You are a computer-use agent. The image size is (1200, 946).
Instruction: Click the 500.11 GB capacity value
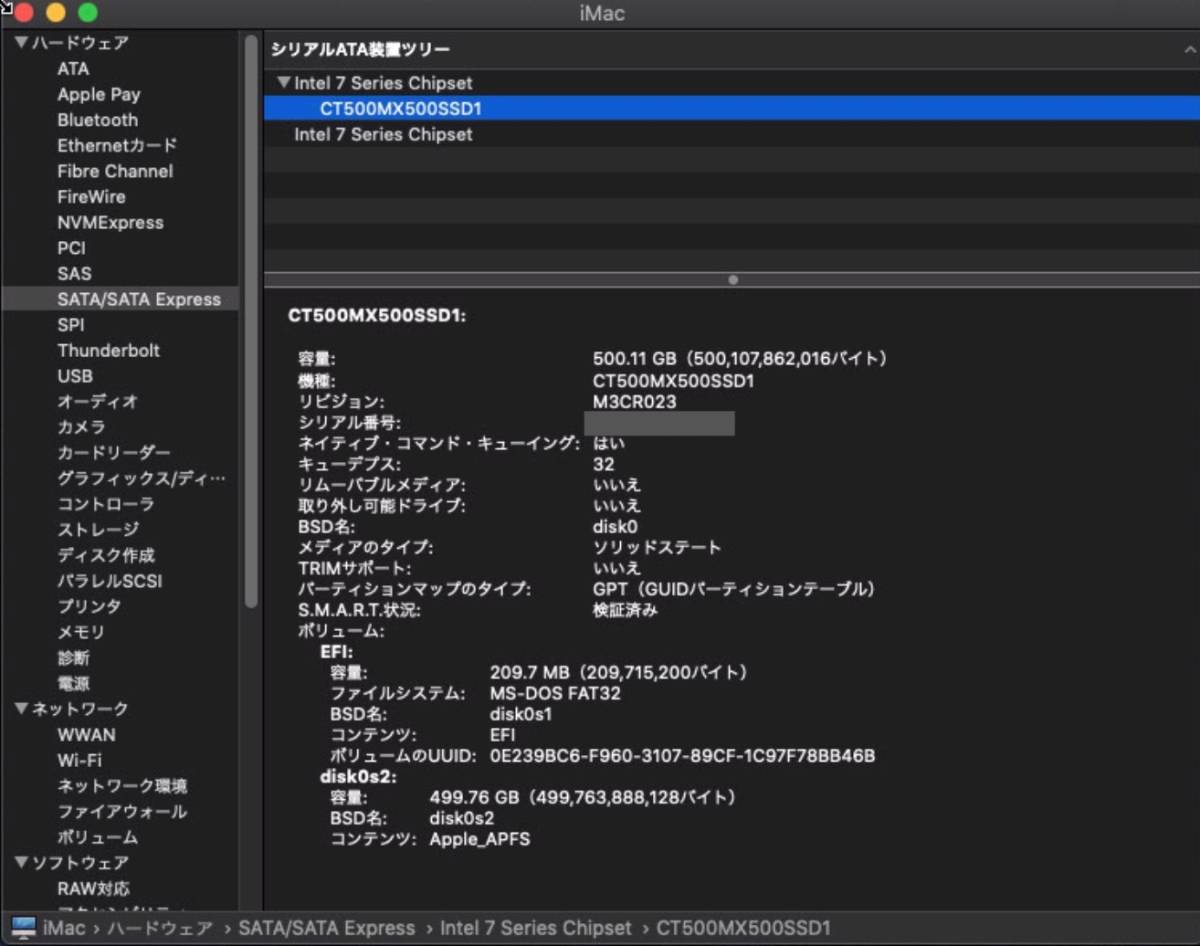pos(740,358)
